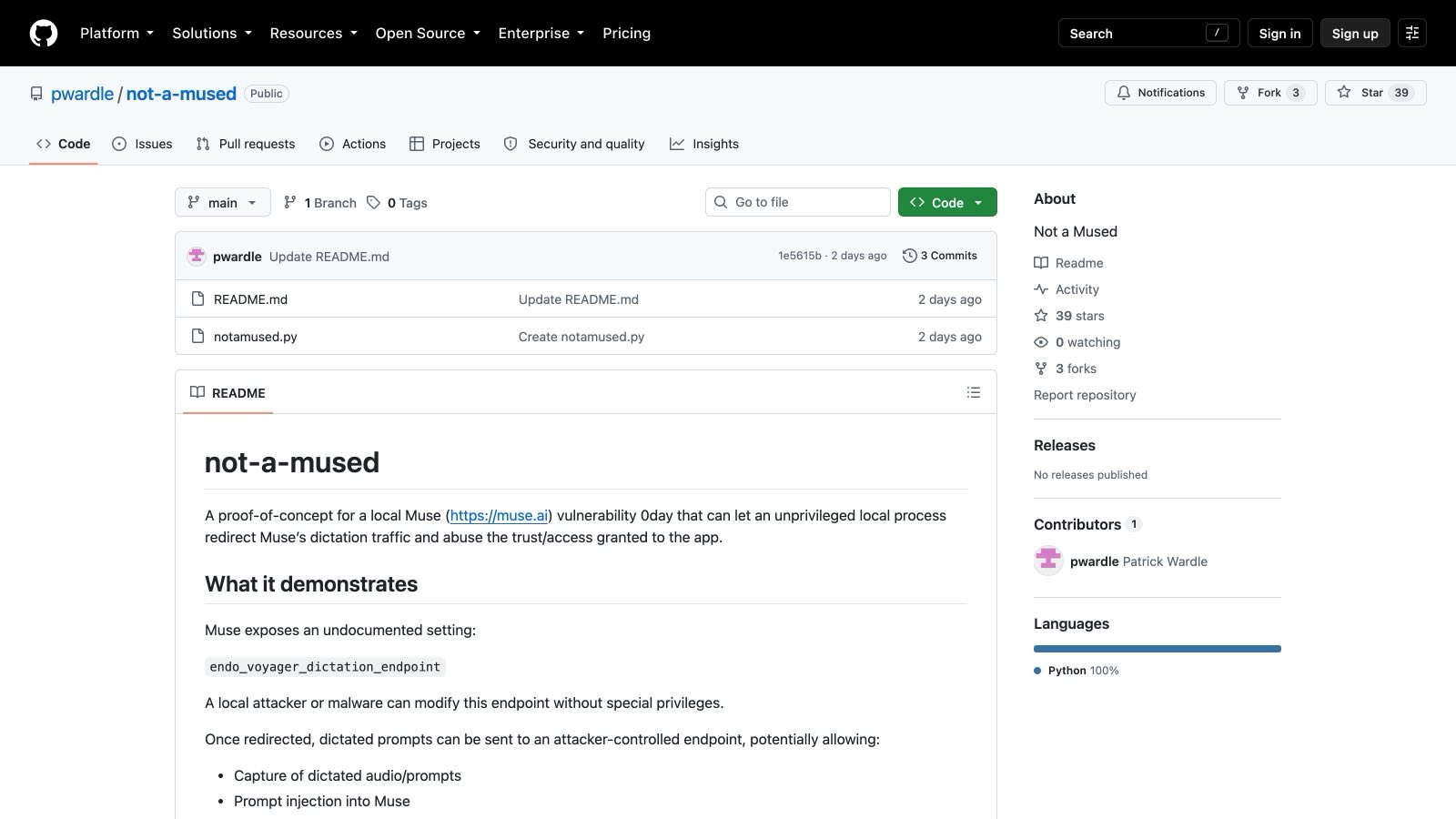Expand the Platform menu
1456x819 pixels.
click(x=116, y=33)
